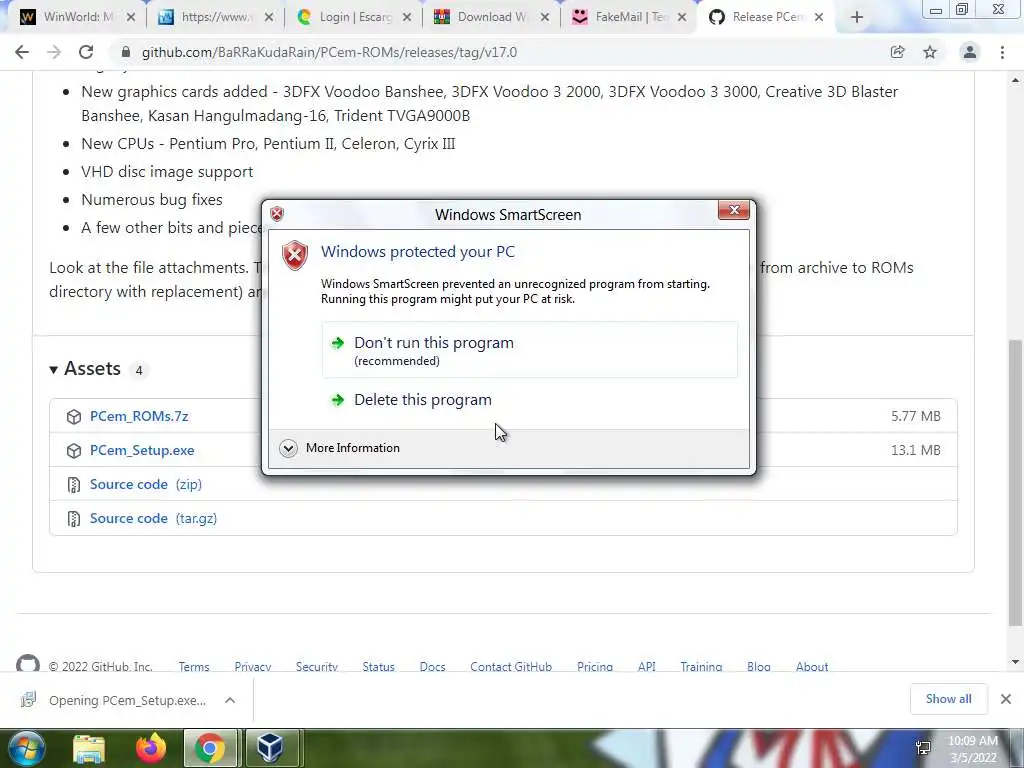Open Chrome three-dot menu
This screenshot has width=1024, height=768.
(x=1002, y=52)
